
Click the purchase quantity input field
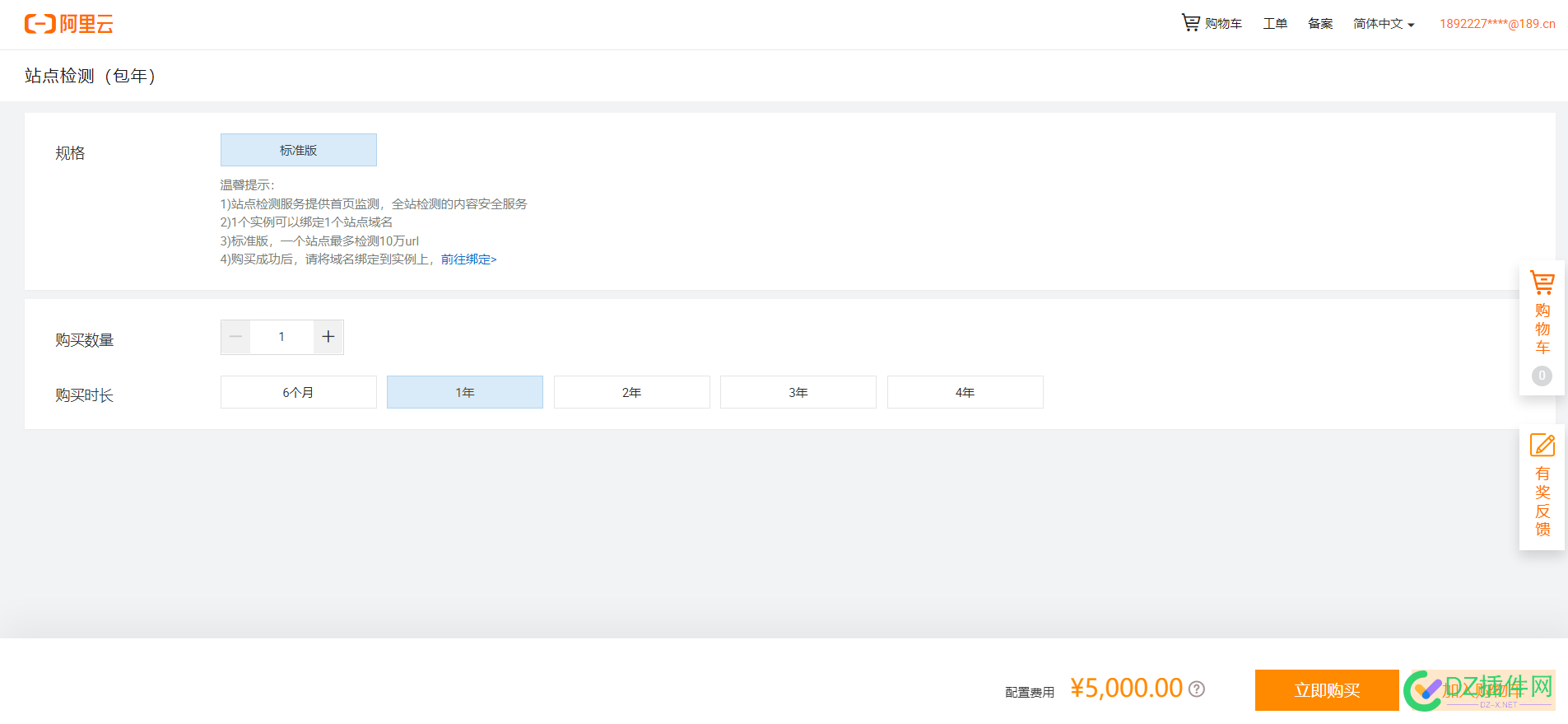click(281, 337)
